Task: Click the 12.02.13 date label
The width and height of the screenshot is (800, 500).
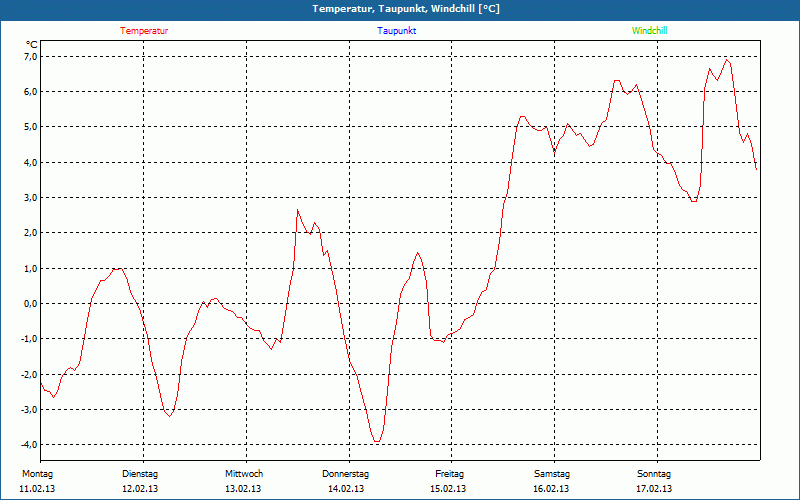Action: click(x=140, y=489)
